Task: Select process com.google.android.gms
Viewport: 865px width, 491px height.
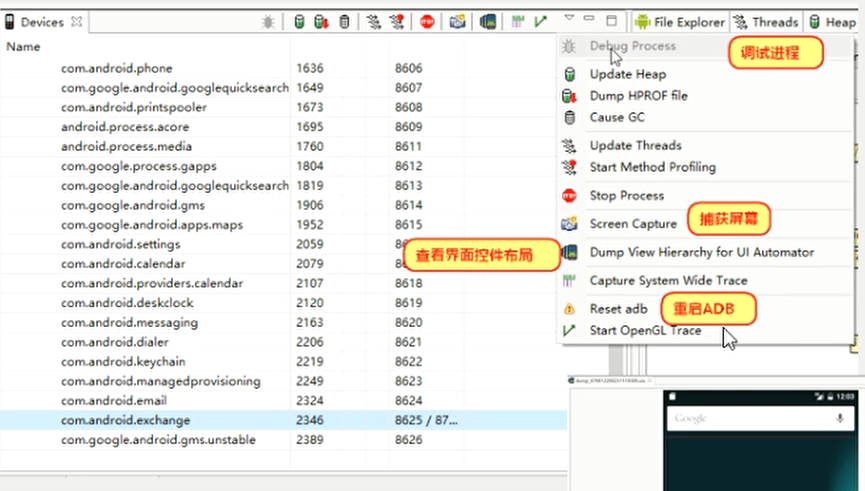Action: pyautogui.click(x=132, y=205)
